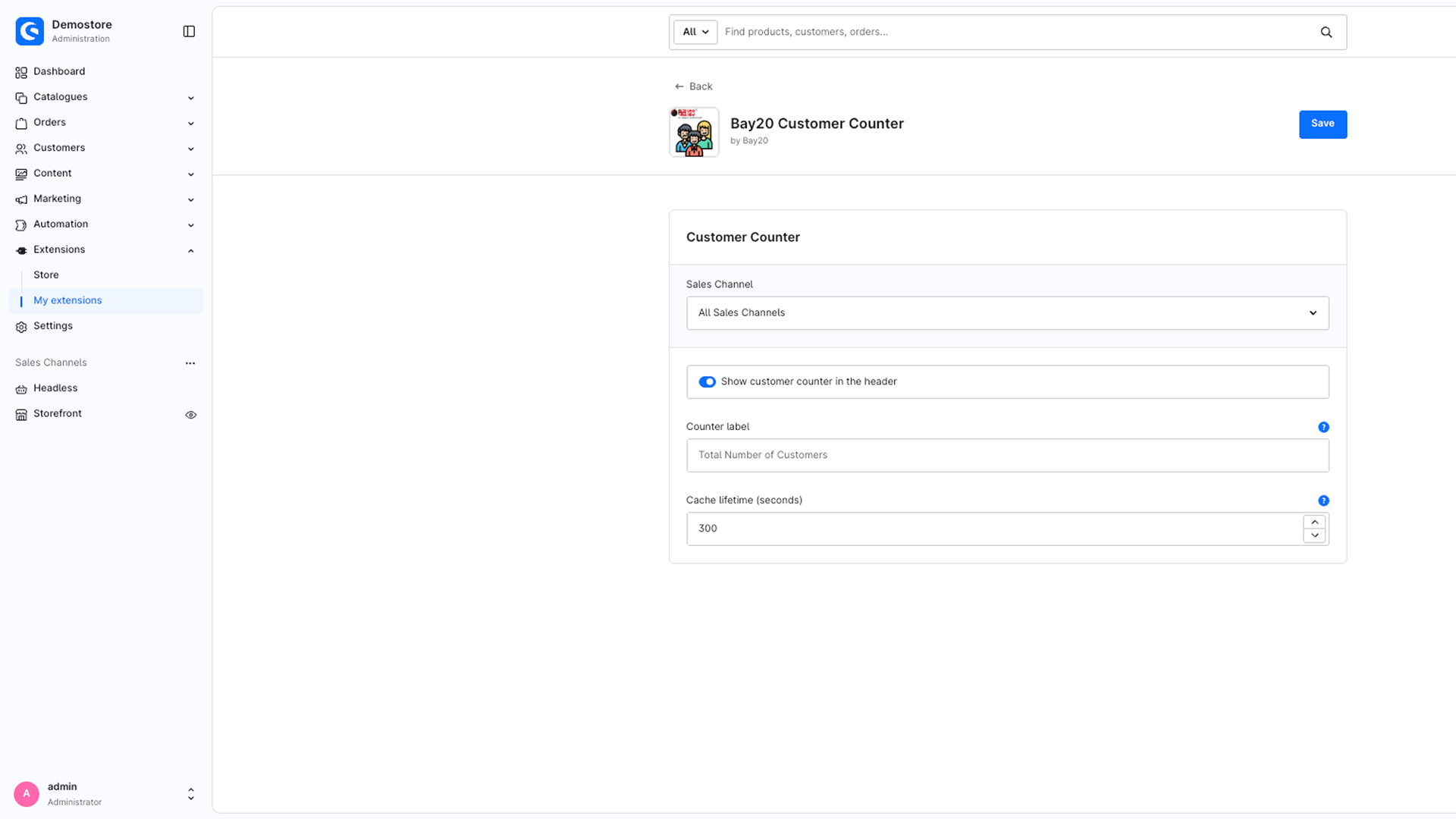Click the search magnifier icon
Screen dimensions: 1456x819
click(1326, 32)
